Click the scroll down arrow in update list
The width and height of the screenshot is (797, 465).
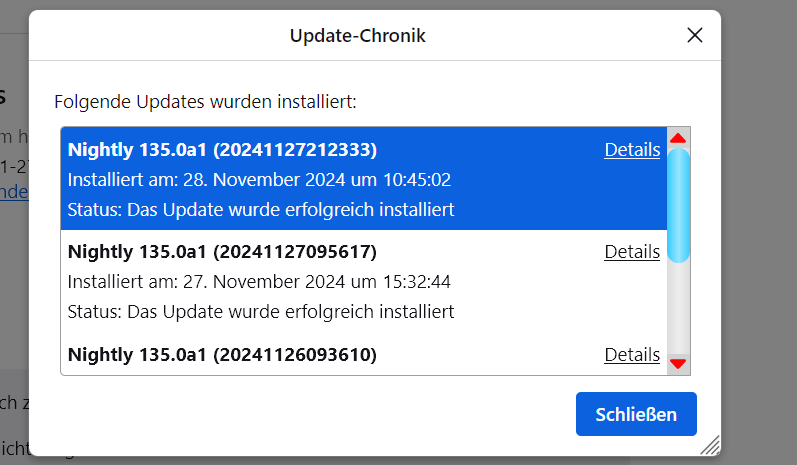pos(678,363)
